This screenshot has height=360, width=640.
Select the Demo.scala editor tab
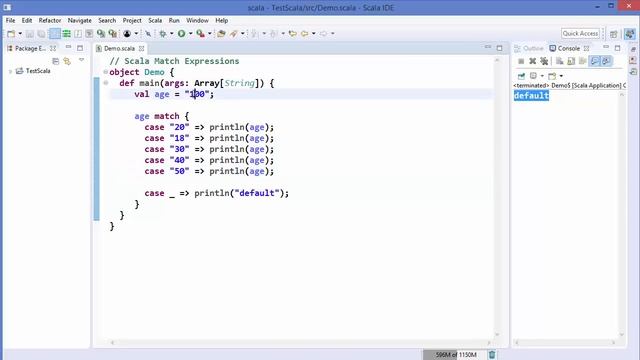point(119,49)
